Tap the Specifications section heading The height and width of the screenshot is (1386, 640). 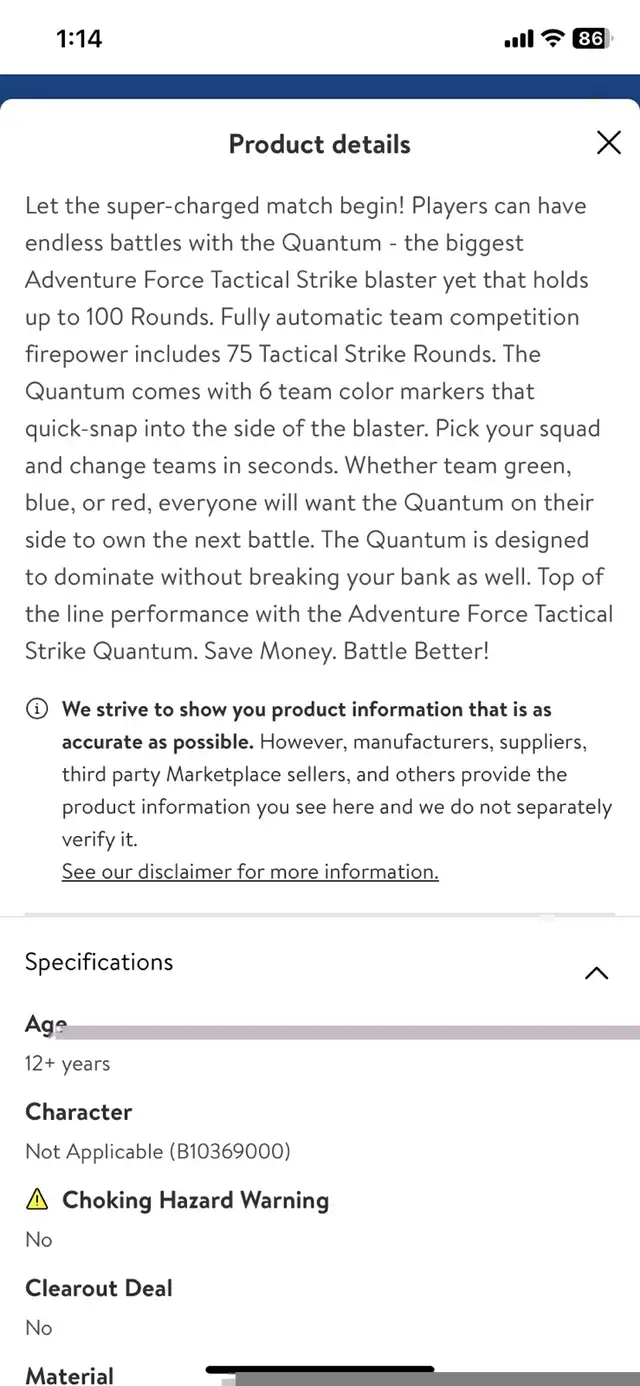99,962
